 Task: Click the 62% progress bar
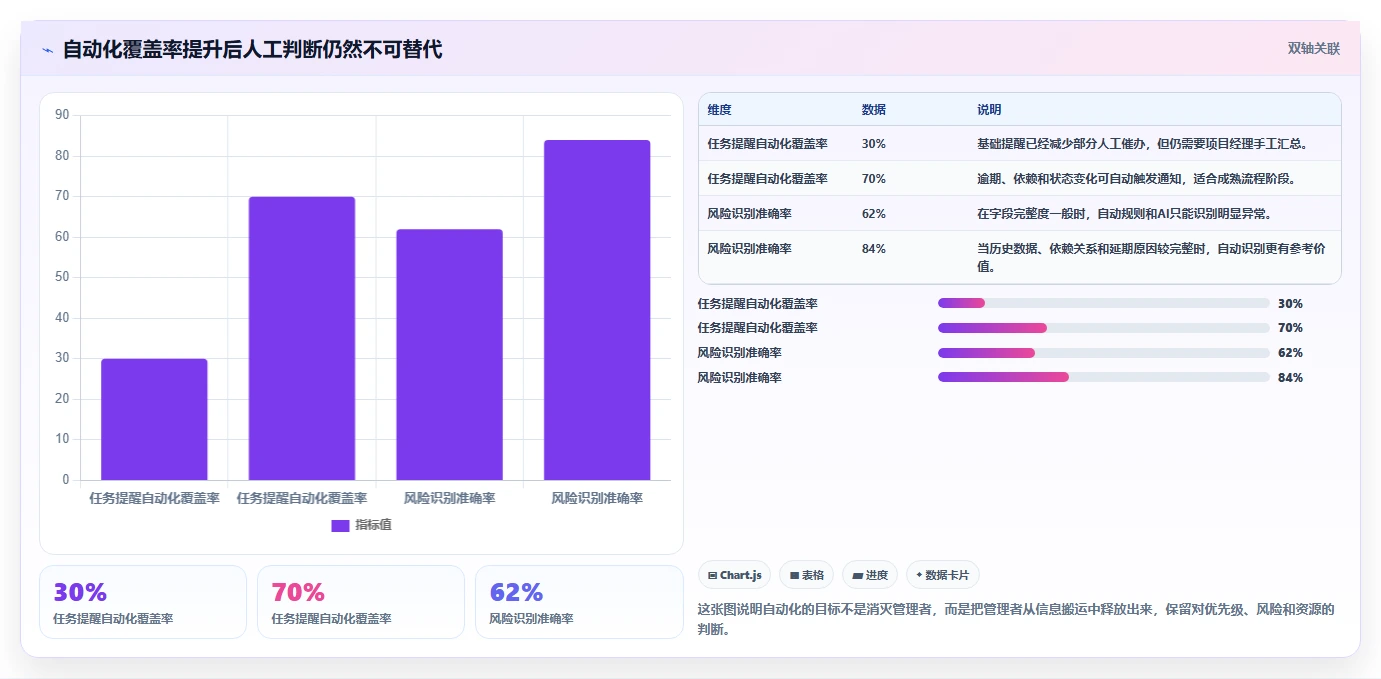[x=1104, y=352]
